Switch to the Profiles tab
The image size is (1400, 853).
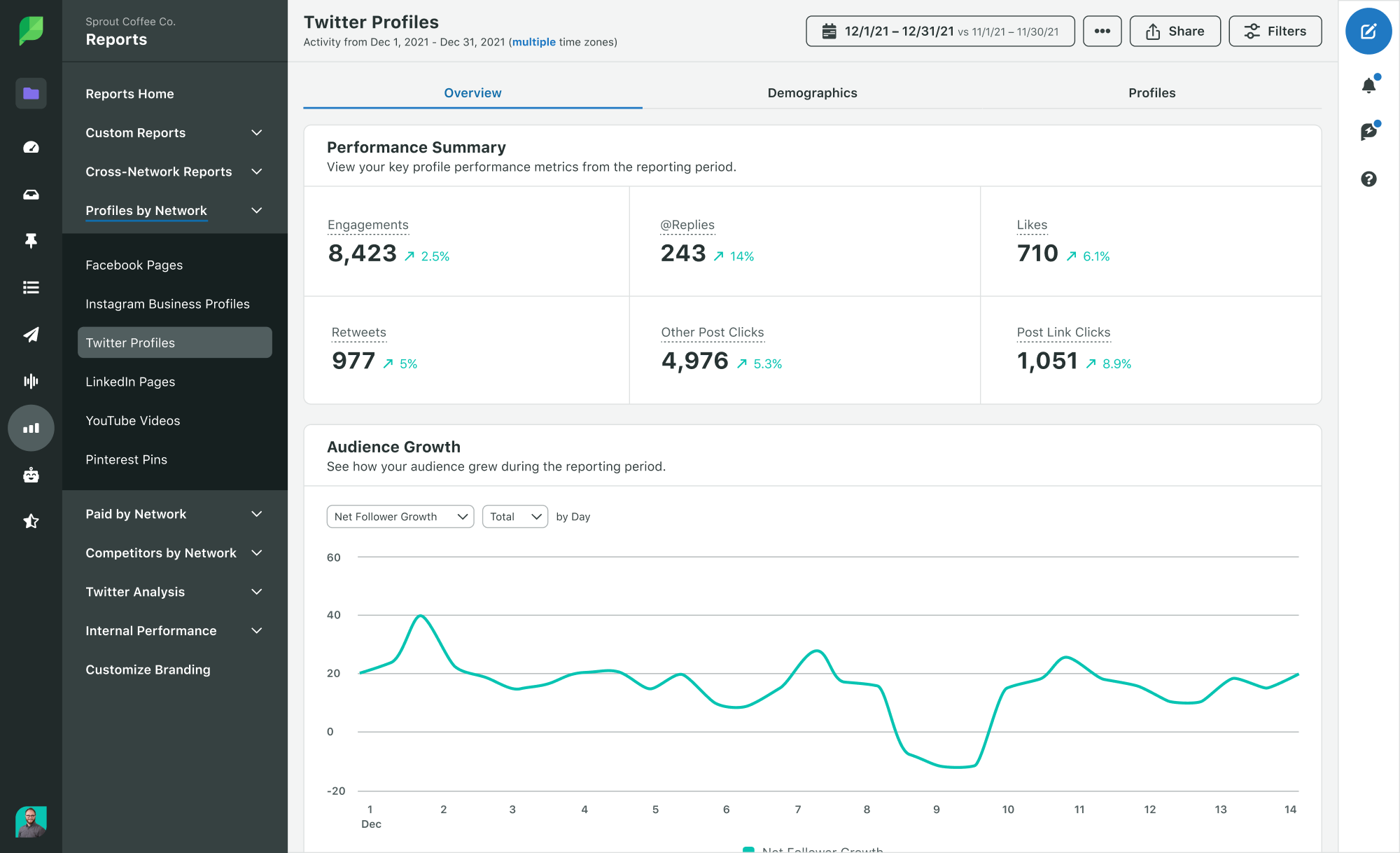point(1152,92)
